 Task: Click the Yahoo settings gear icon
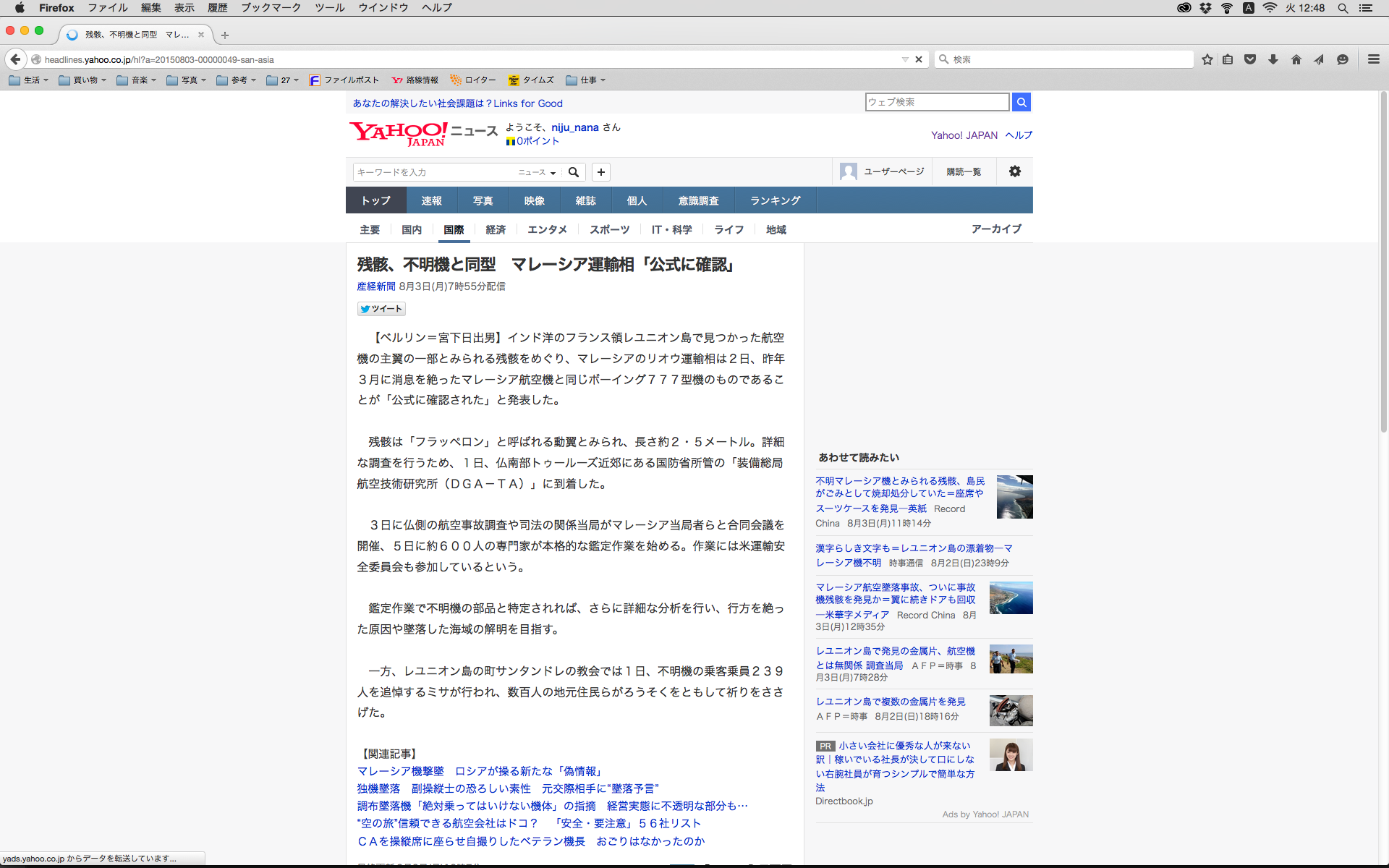click(1015, 171)
